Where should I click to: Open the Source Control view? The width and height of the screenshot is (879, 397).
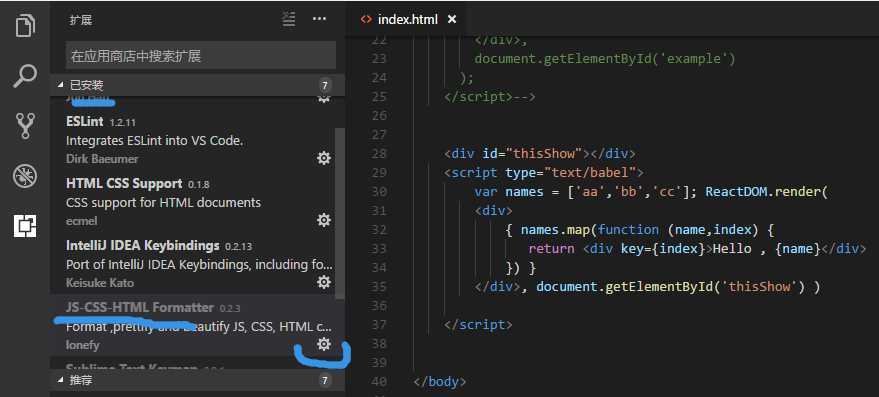pyautogui.click(x=25, y=126)
